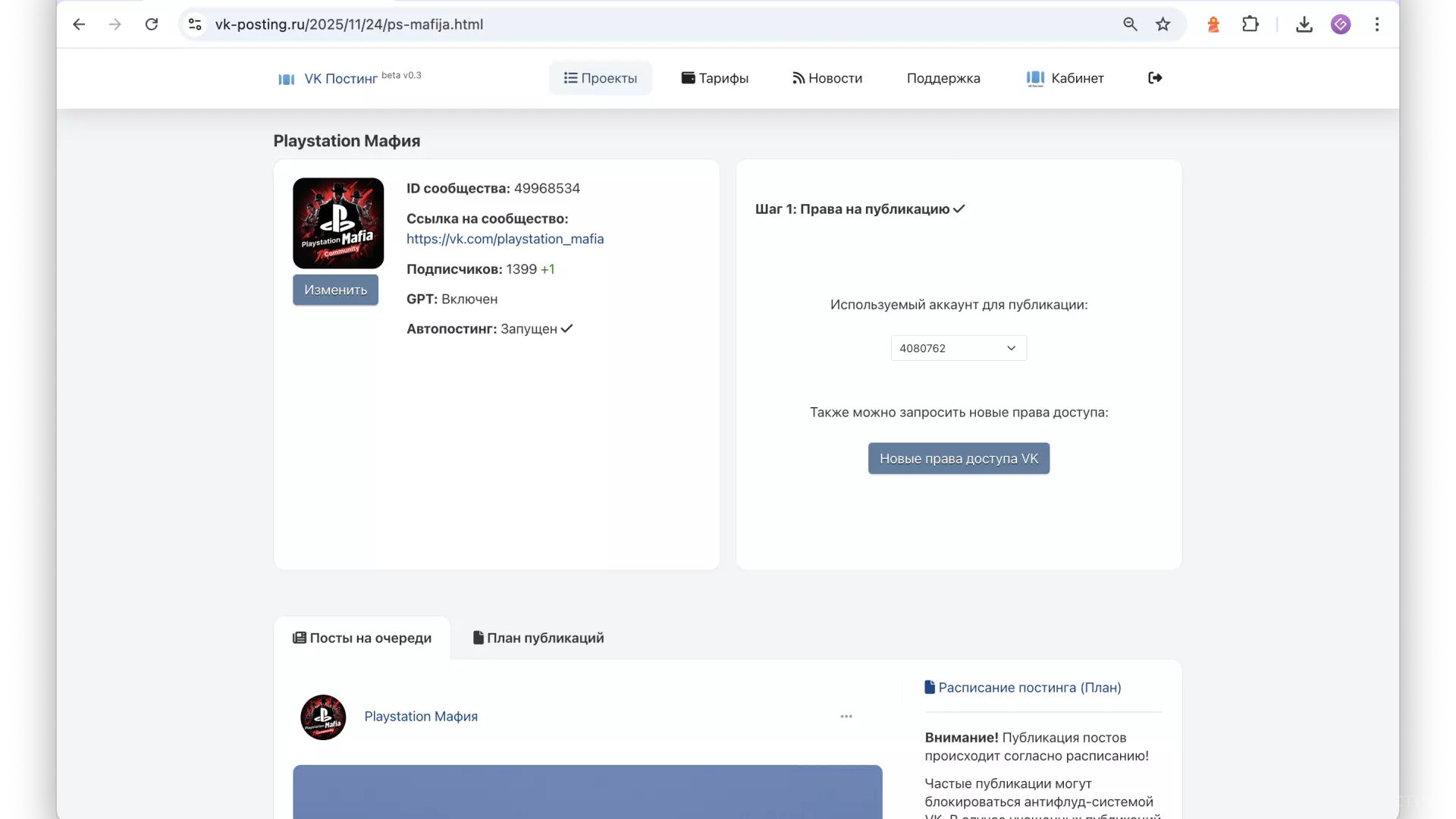Screen dimensions: 1456x819
Task: Open the Тарифы page
Action: 715,78
